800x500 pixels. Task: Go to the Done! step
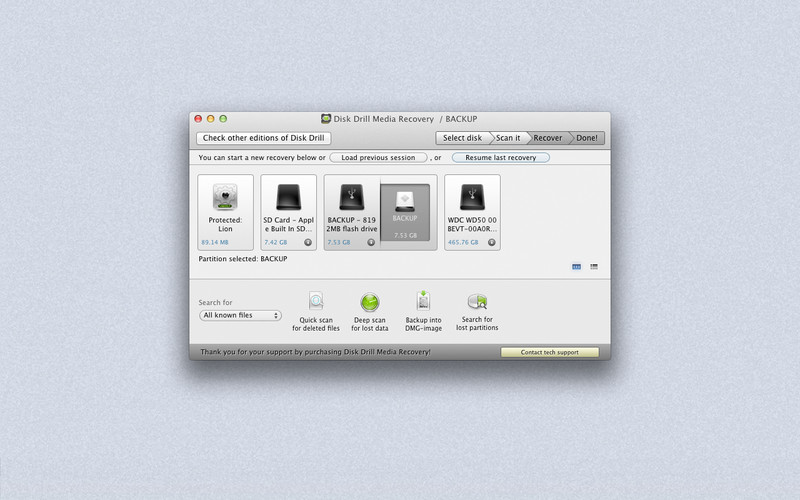(587, 138)
